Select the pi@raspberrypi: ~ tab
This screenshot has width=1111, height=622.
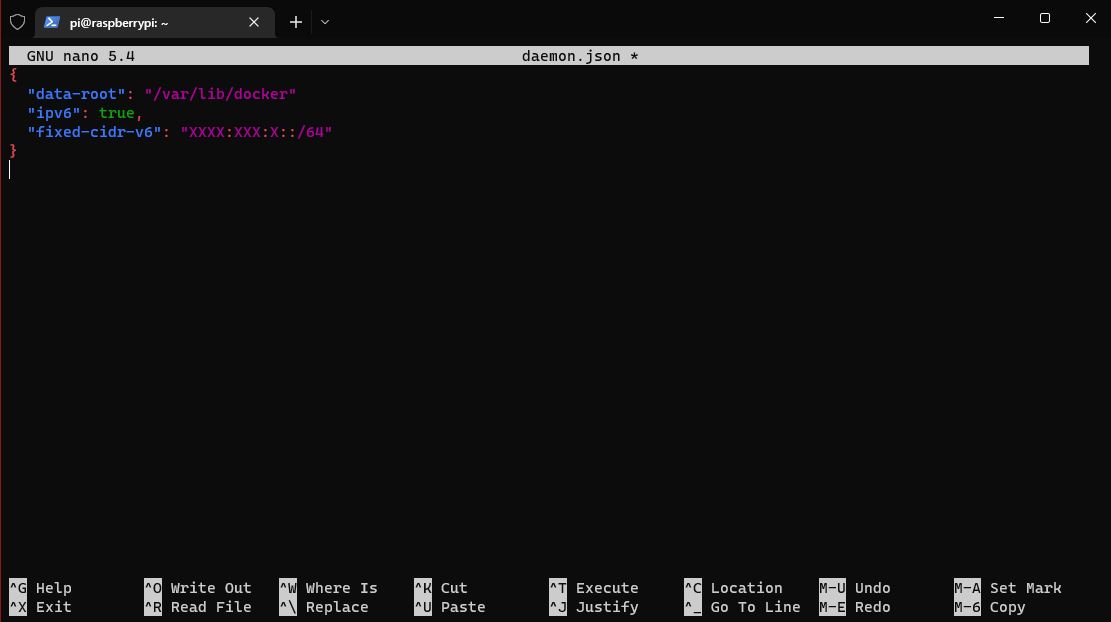pos(154,23)
